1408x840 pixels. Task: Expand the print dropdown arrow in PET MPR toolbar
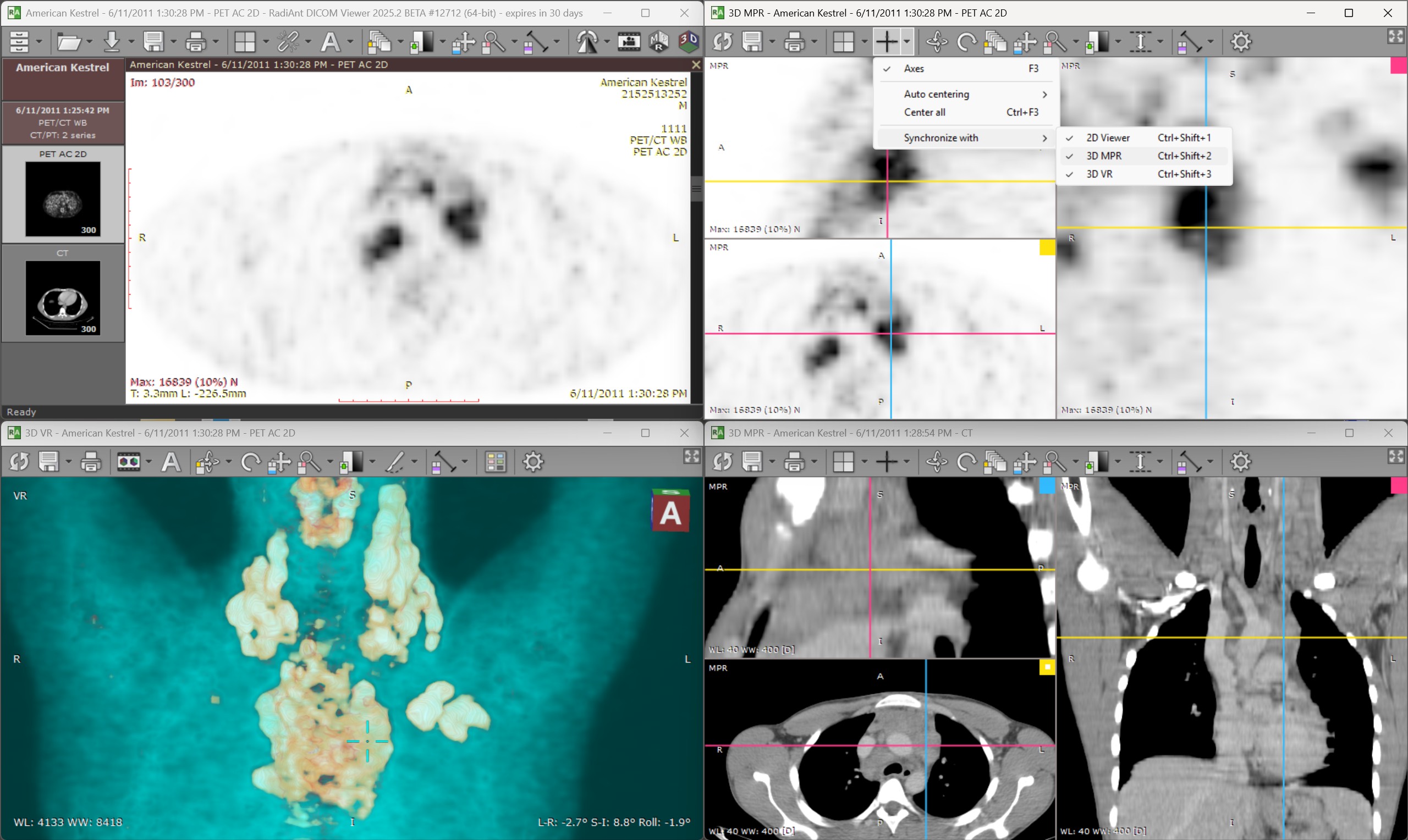[814, 41]
